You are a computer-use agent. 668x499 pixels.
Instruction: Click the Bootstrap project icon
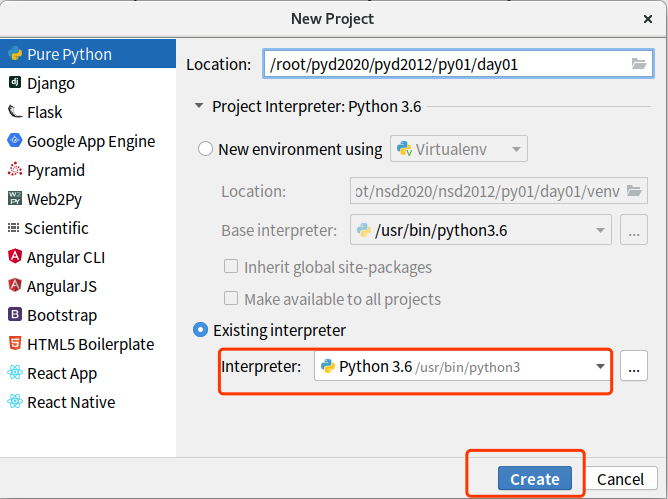14,315
